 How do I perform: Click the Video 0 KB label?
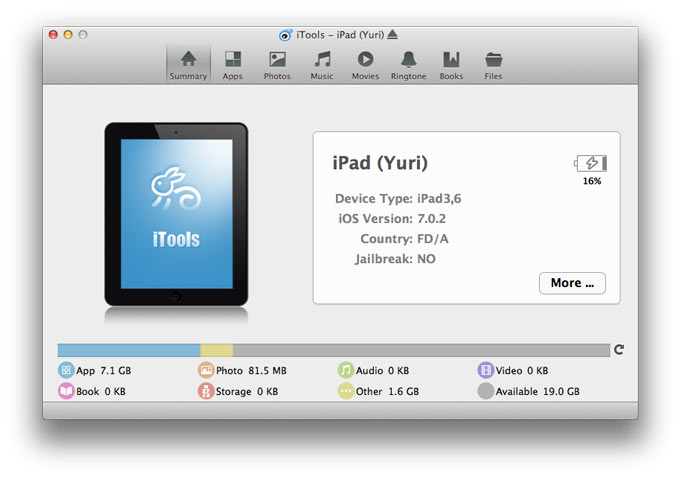(522, 370)
